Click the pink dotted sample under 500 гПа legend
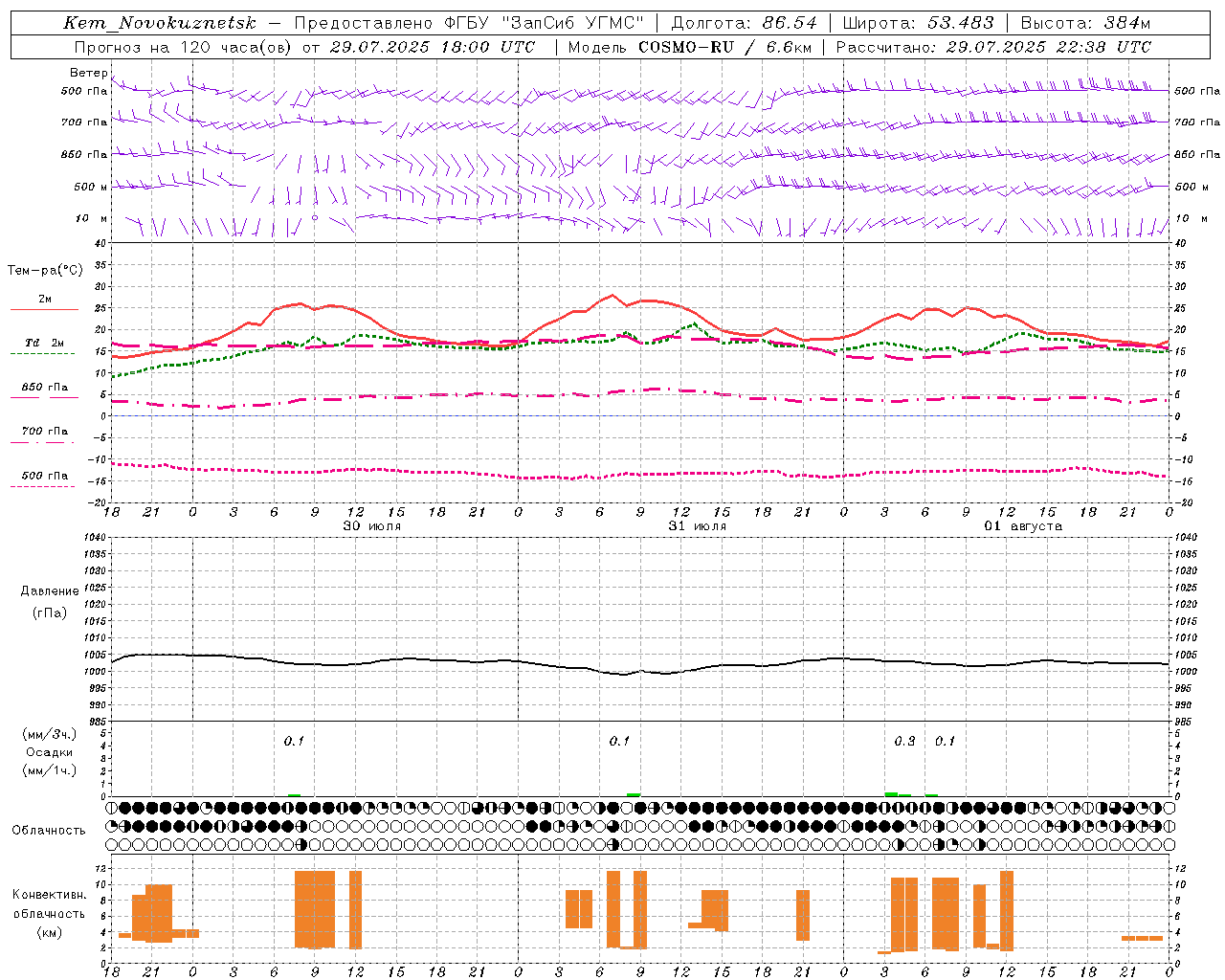This screenshot has width=1225, height=980. coord(42,487)
